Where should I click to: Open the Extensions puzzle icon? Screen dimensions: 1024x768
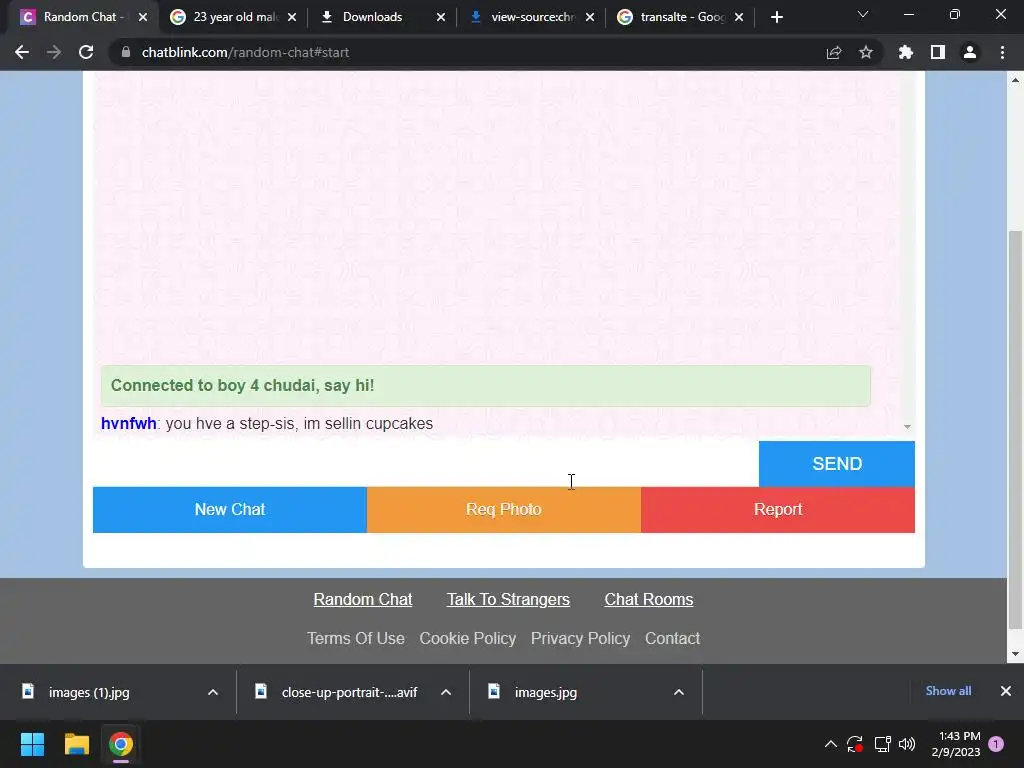pyautogui.click(x=906, y=52)
